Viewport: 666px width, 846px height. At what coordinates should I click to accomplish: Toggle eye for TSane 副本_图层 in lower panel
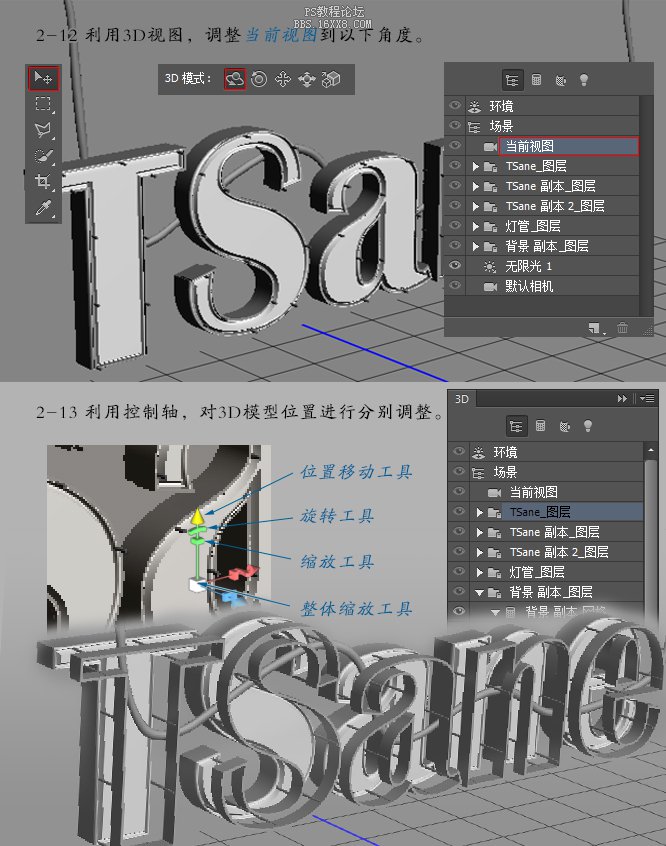click(459, 531)
